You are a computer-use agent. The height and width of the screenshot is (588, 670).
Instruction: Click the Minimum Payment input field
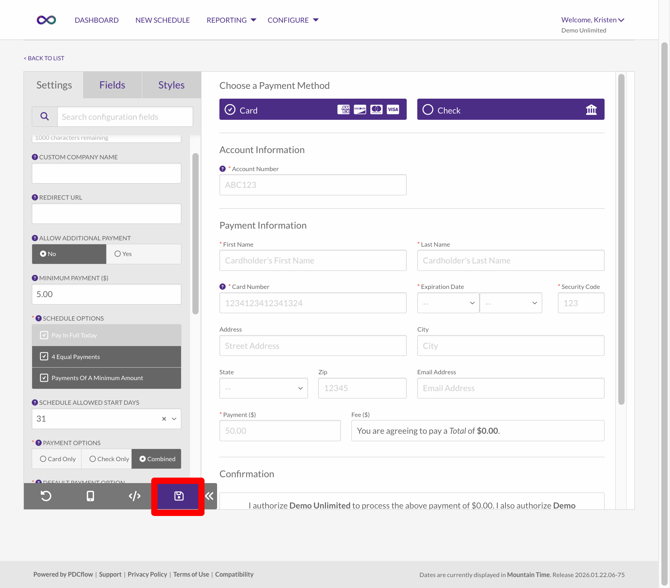[106, 295]
